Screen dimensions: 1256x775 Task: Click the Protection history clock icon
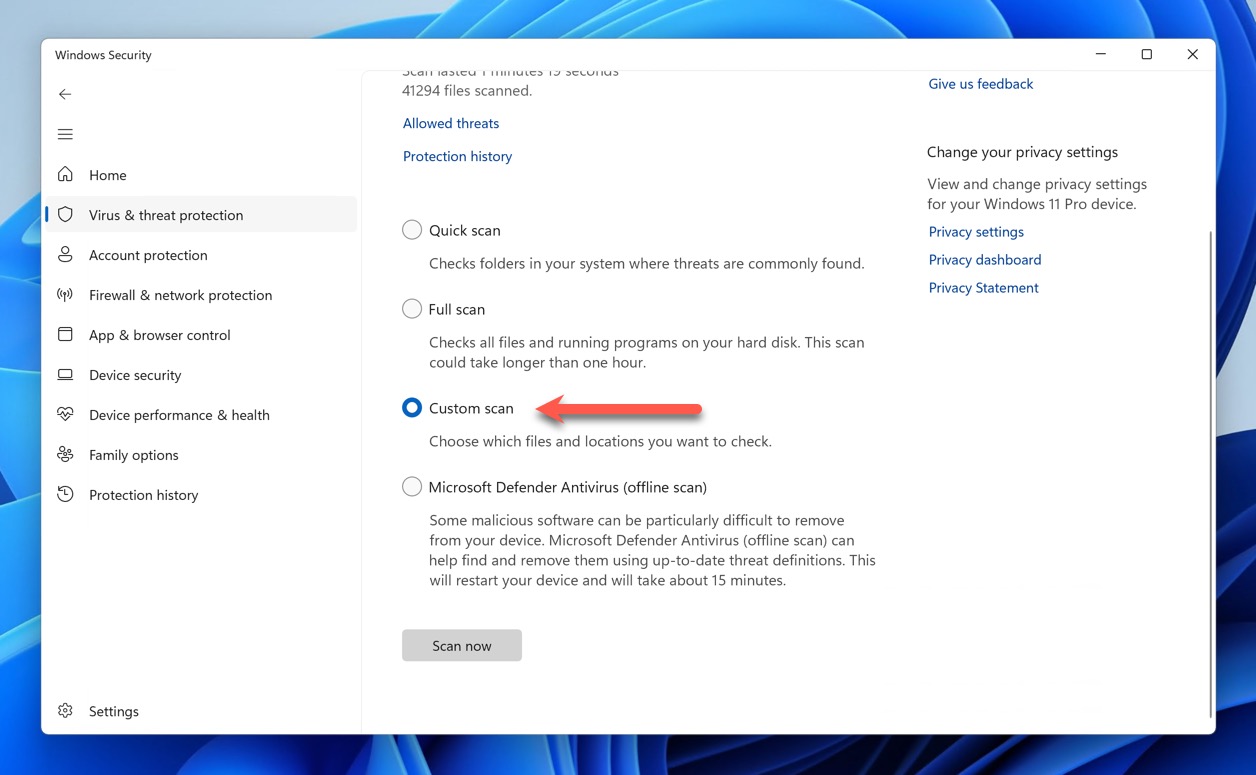point(65,494)
